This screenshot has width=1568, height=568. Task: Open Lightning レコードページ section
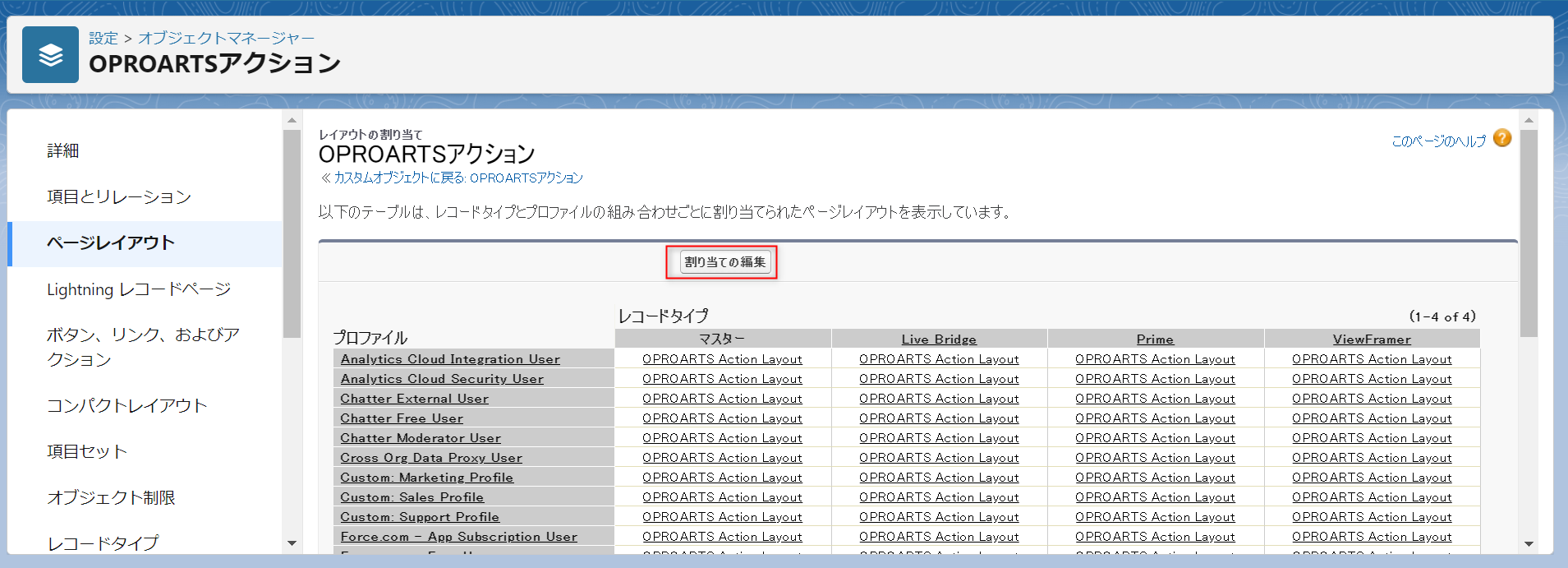[x=139, y=289]
